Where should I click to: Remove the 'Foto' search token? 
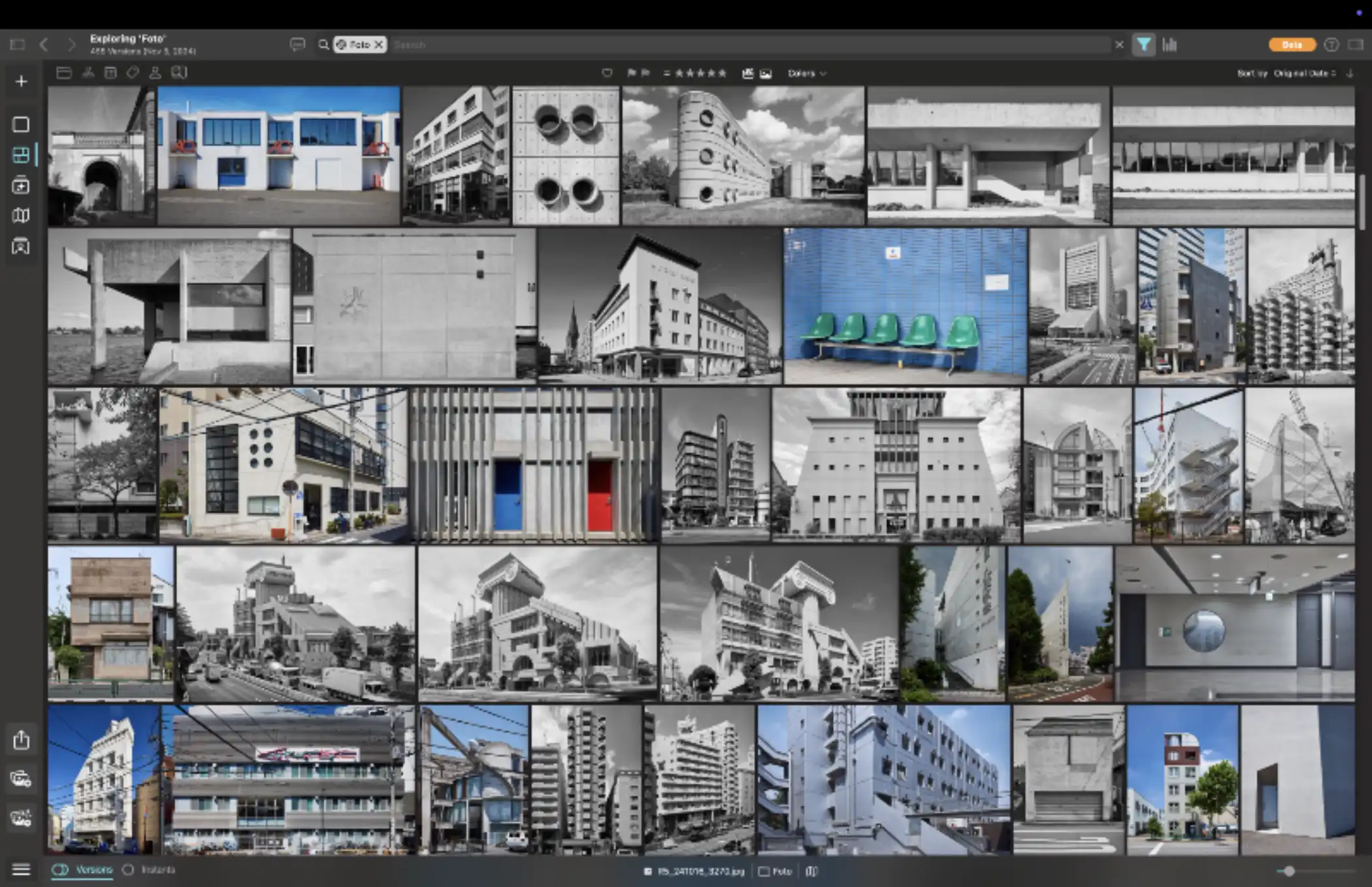378,44
